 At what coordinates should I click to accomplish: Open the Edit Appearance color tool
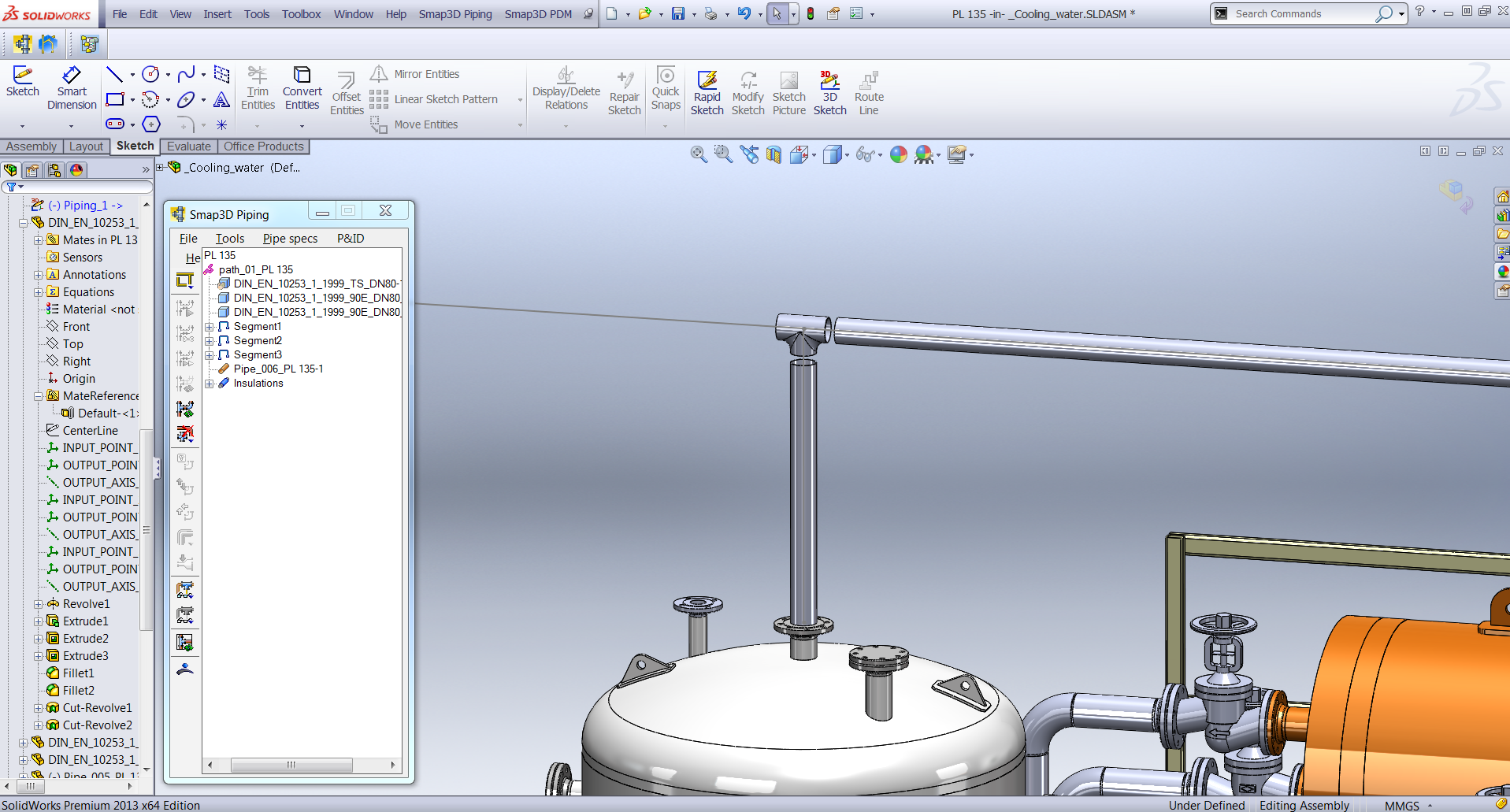[x=897, y=154]
